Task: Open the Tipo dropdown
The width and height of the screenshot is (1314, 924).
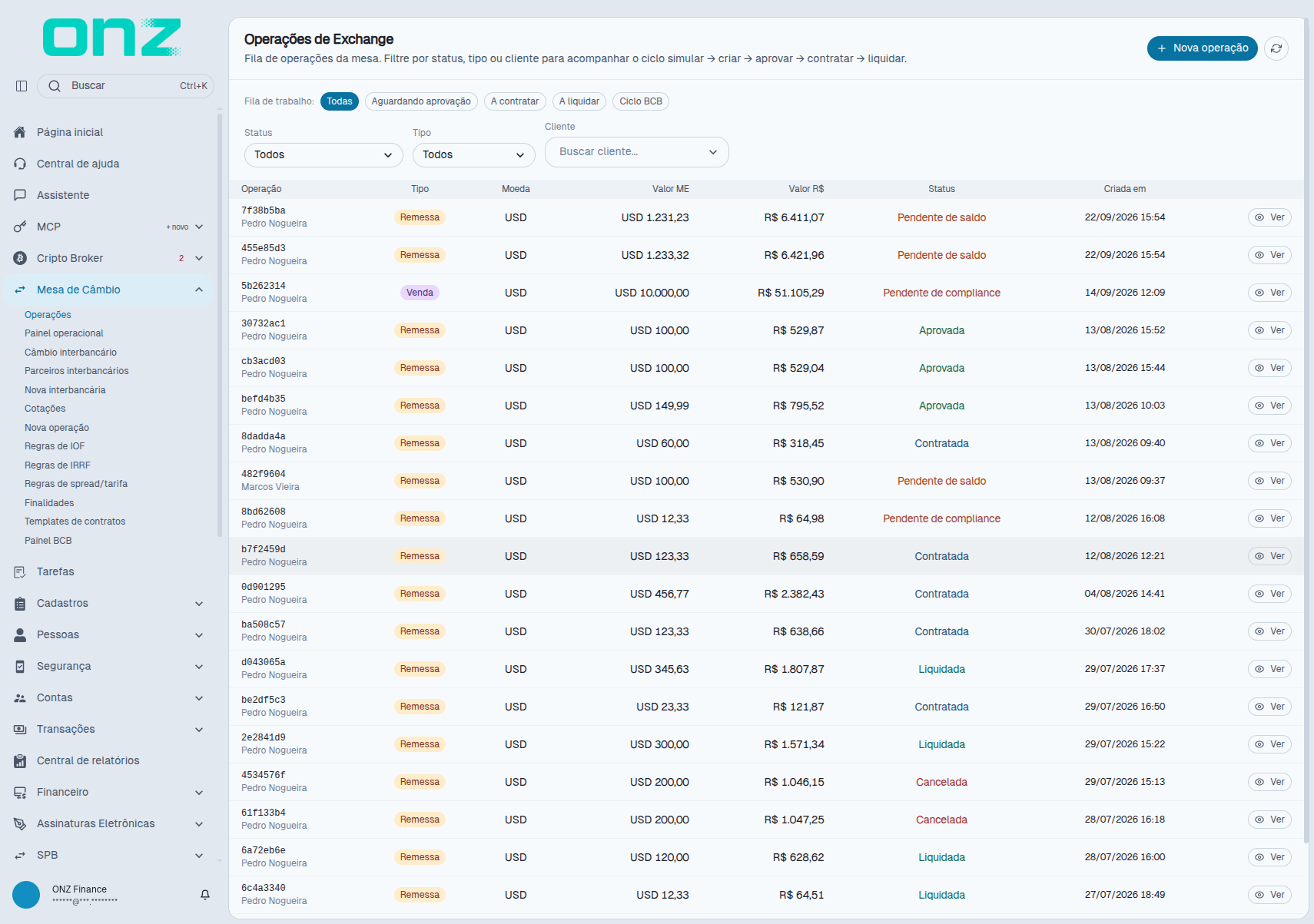Action: point(473,155)
